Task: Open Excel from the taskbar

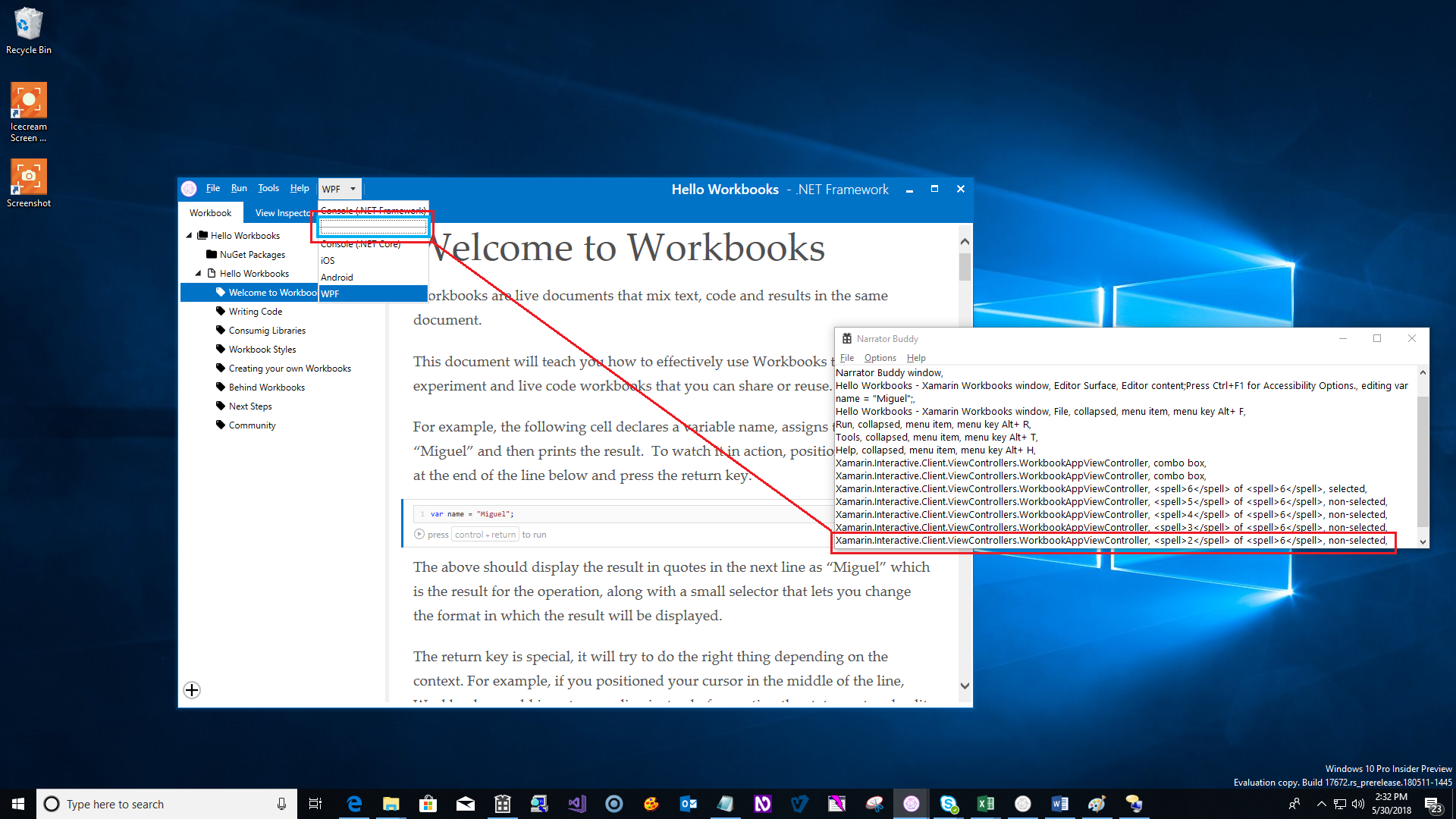Action: tap(986, 804)
